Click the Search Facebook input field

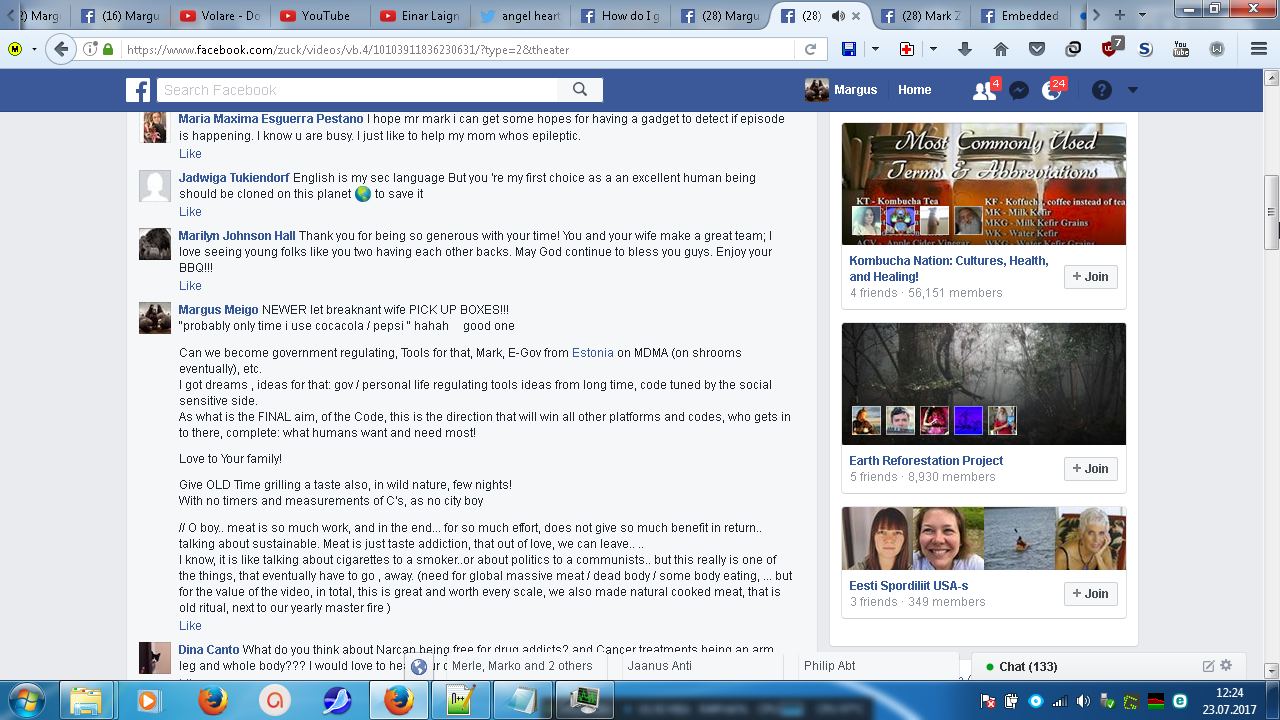click(357, 90)
